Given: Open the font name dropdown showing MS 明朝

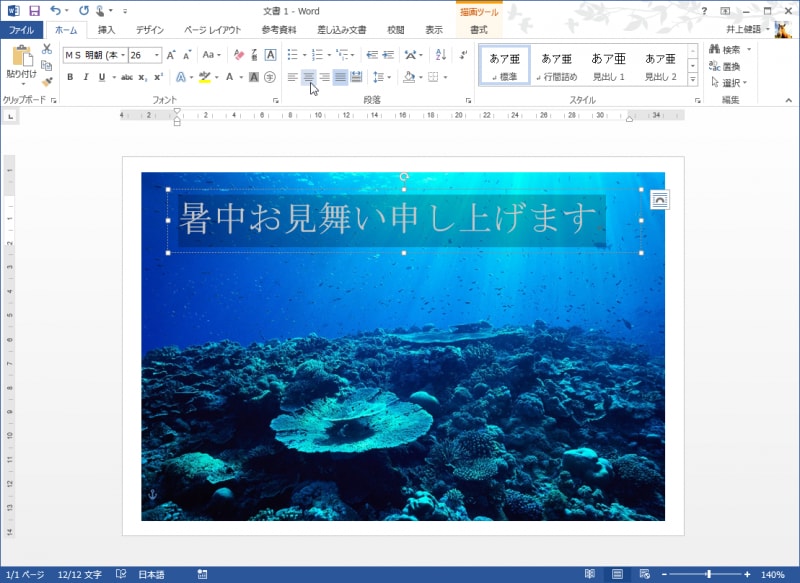Looking at the screenshot, I should pyautogui.click(x=123, y=55).
